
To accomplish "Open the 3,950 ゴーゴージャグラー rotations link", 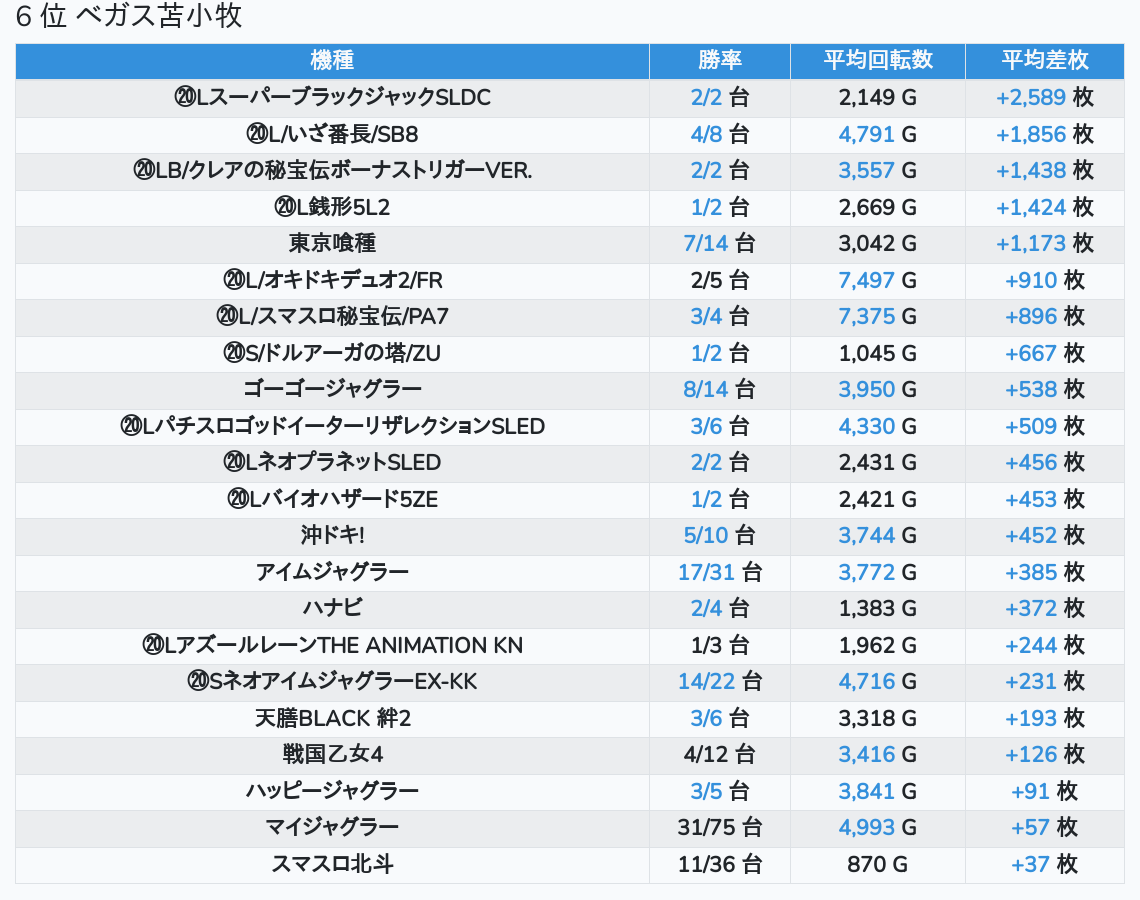I will click(x=866, y=390).
